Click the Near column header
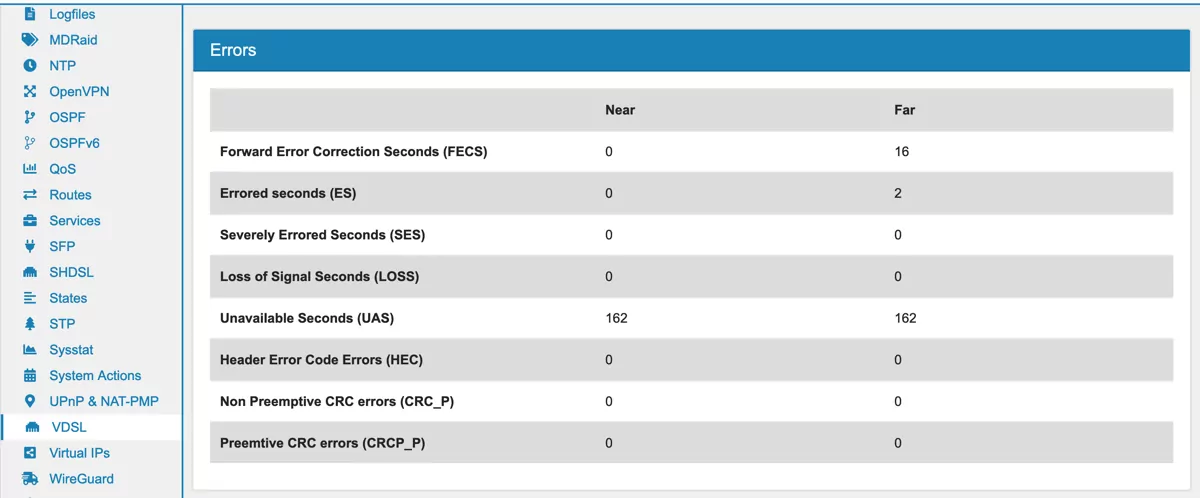 [x=620, y=110]
